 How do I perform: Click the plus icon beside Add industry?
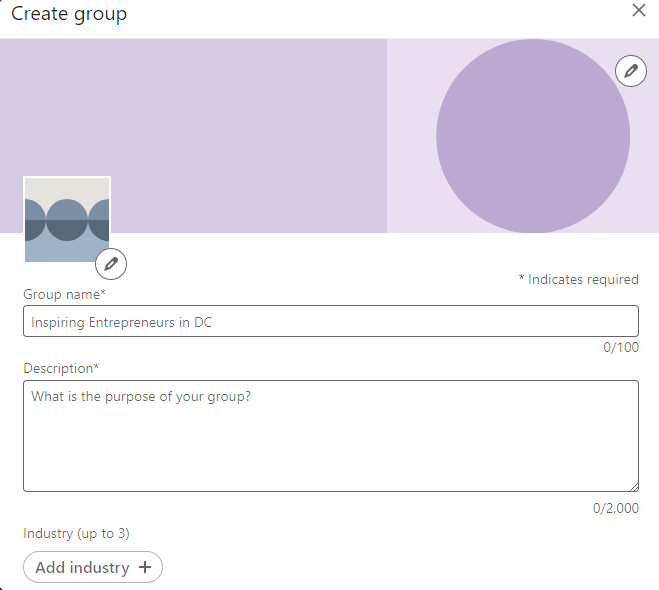145,567
